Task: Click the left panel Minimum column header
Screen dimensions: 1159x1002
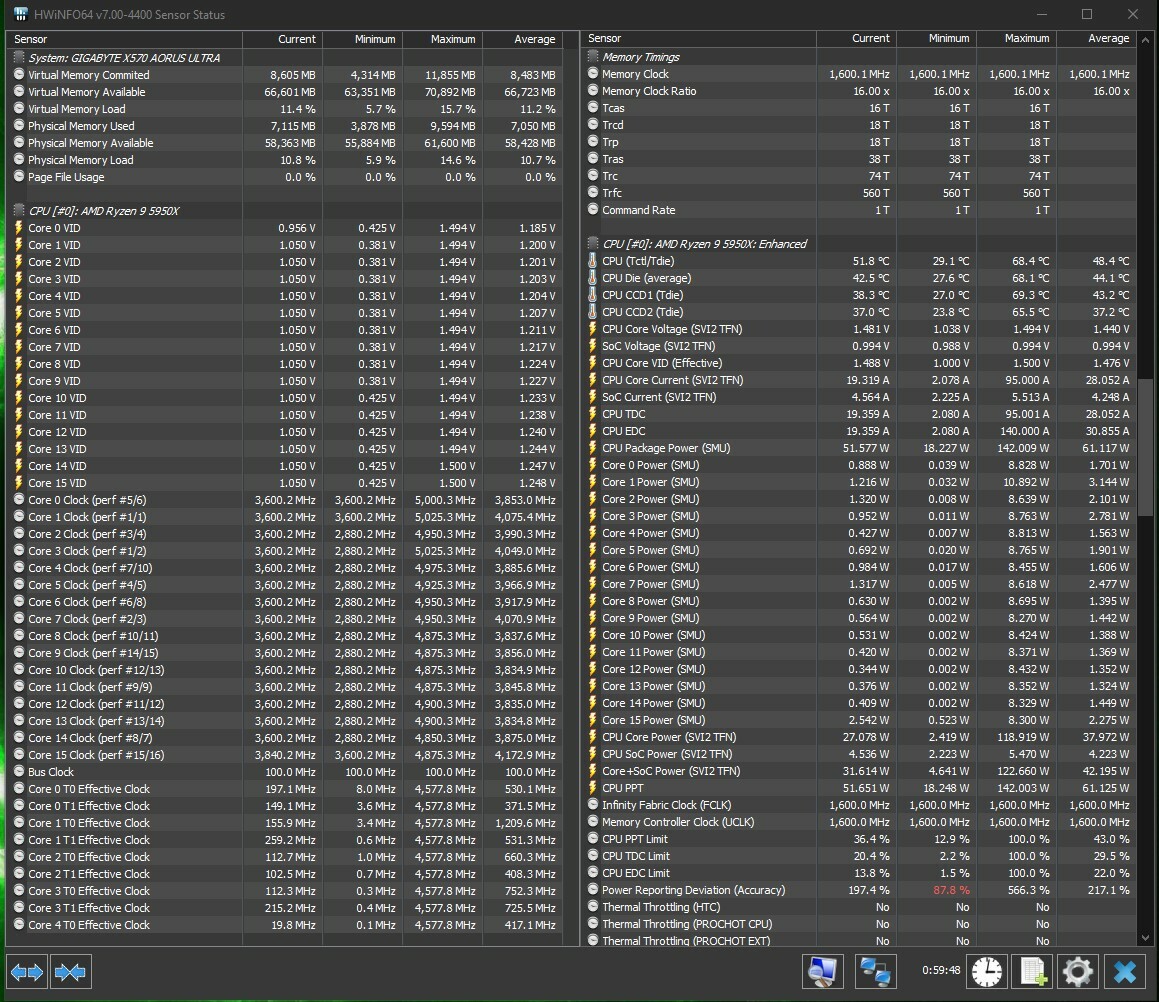Action: (x=362, y=39)
